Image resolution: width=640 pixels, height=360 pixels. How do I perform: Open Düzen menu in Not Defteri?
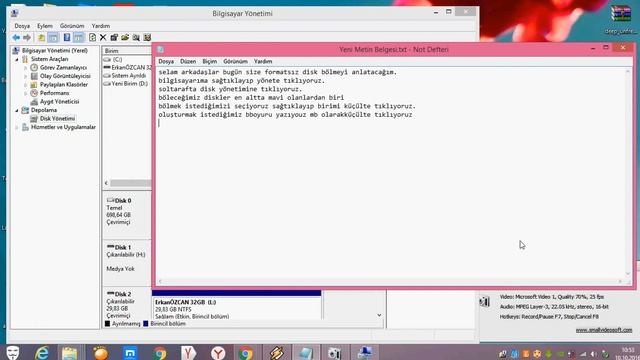[188, 61]
